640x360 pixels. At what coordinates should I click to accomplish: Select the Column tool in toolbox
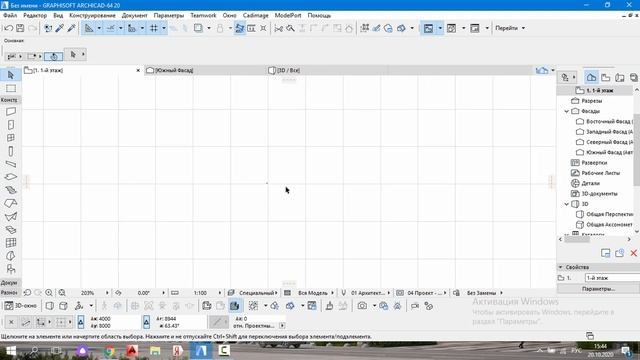click(x=11, y=151)
